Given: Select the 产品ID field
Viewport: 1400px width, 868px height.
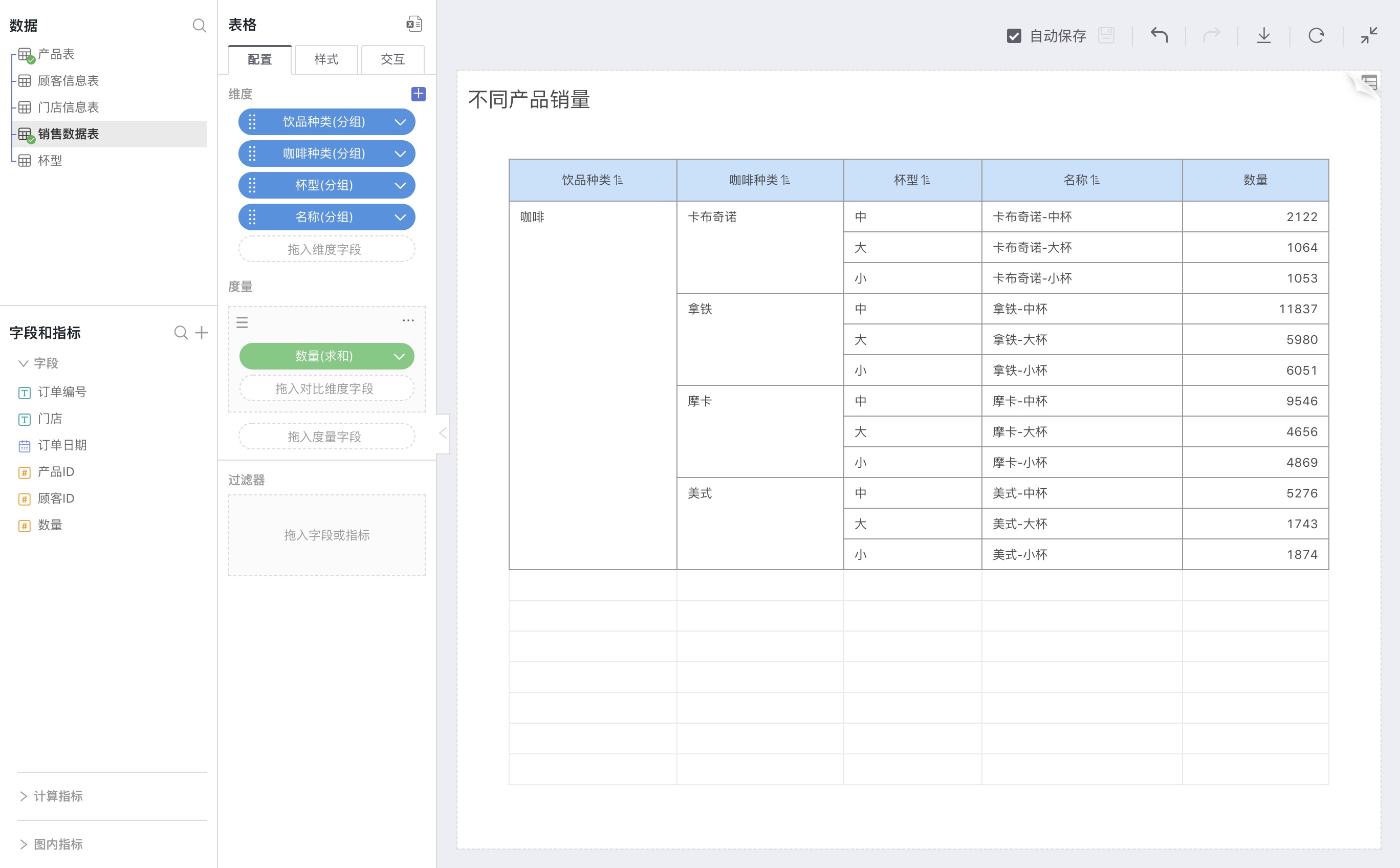Looking at the screenshot, I should (x=56, y=472).
